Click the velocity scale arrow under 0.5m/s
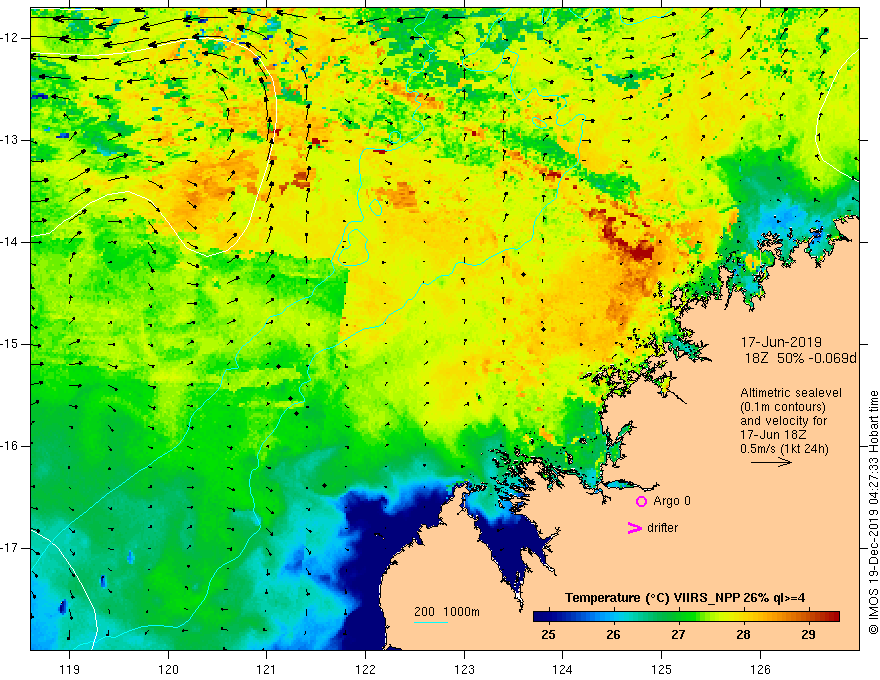880x680 pixels. 771,462
